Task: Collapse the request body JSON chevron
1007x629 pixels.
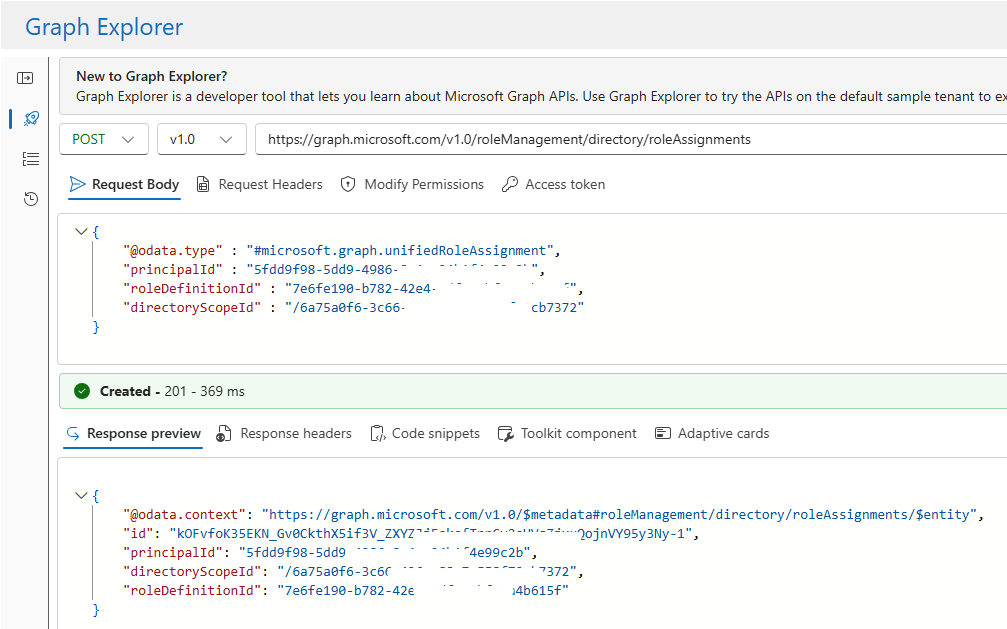Action: pos(81,231)
